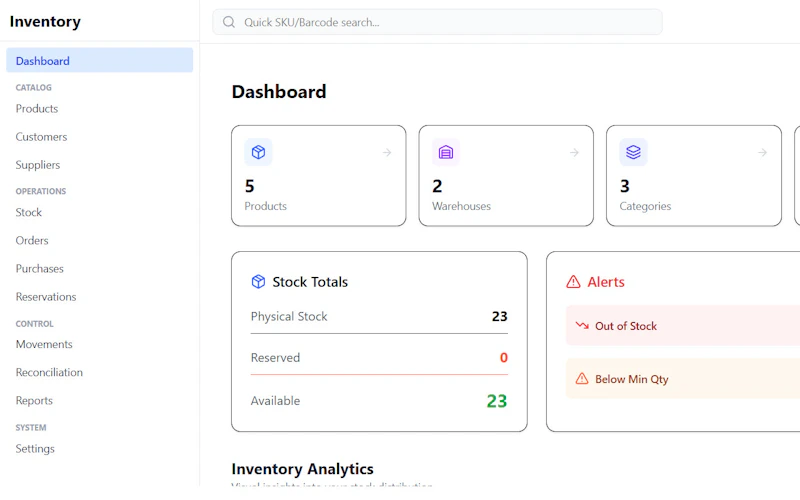Open the Dashboard sidebar item
Image resolution: width=800 pixels, height=500 pixels.
99,60
